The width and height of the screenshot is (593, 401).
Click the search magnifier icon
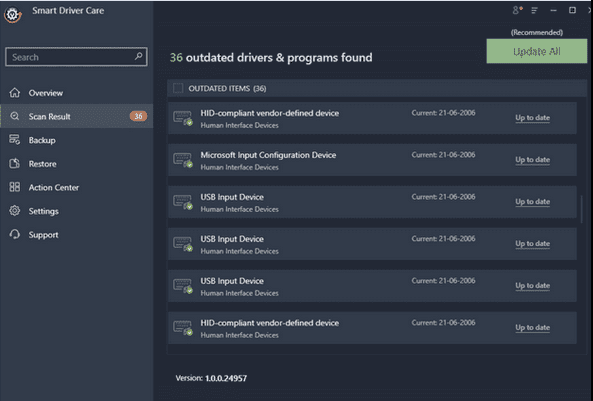(138, 56)
